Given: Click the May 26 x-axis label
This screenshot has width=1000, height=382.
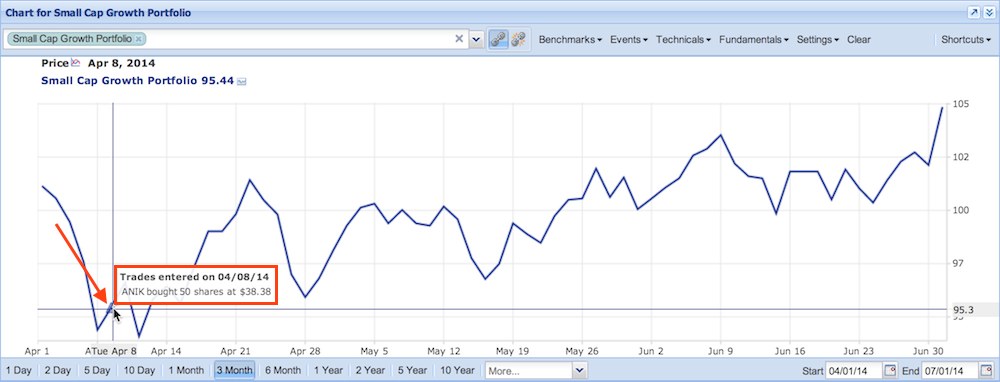Looking at the screenshot, I should [x=582, y=351].
